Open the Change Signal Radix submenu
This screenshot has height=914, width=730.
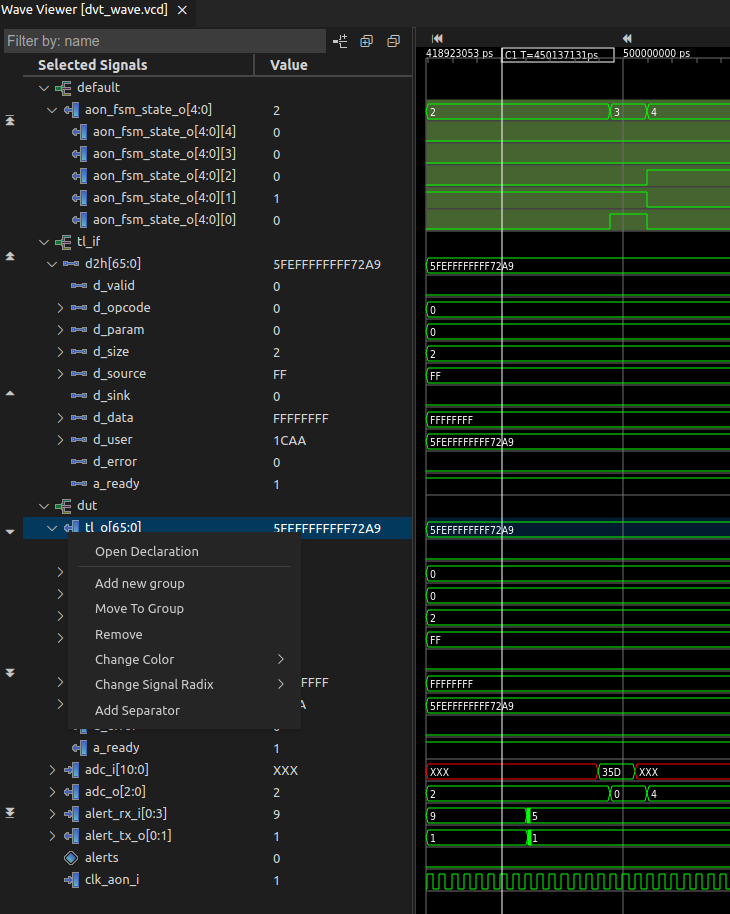pos(185,684)
